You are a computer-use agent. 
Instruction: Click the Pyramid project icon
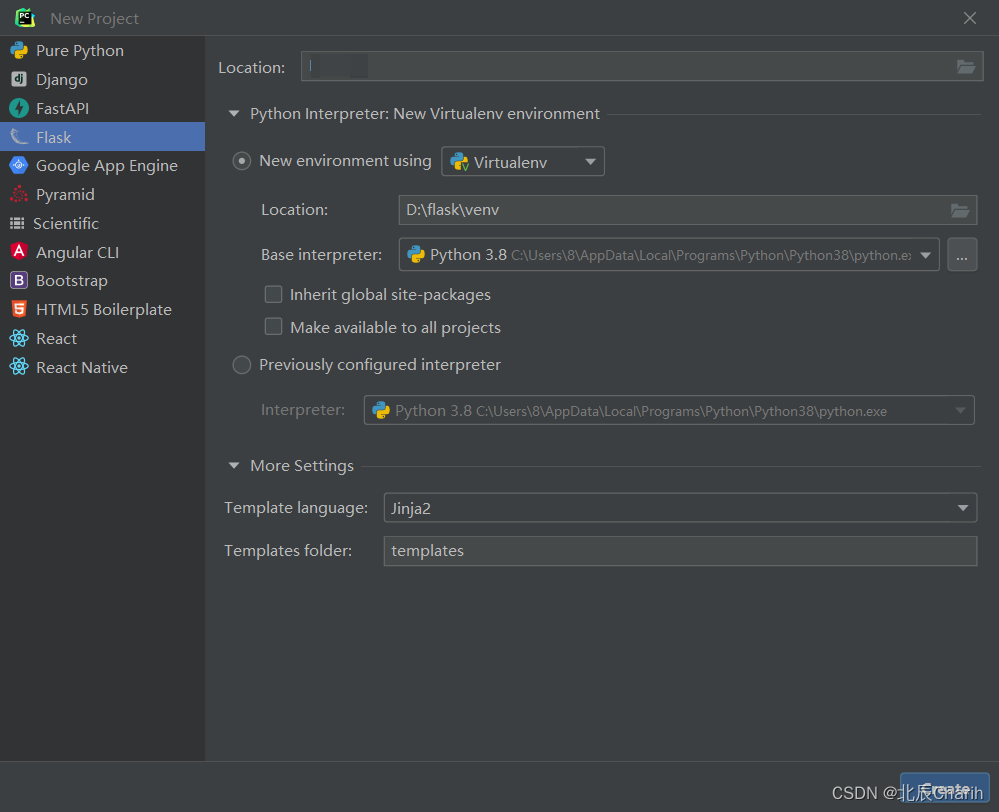[19, 194]
